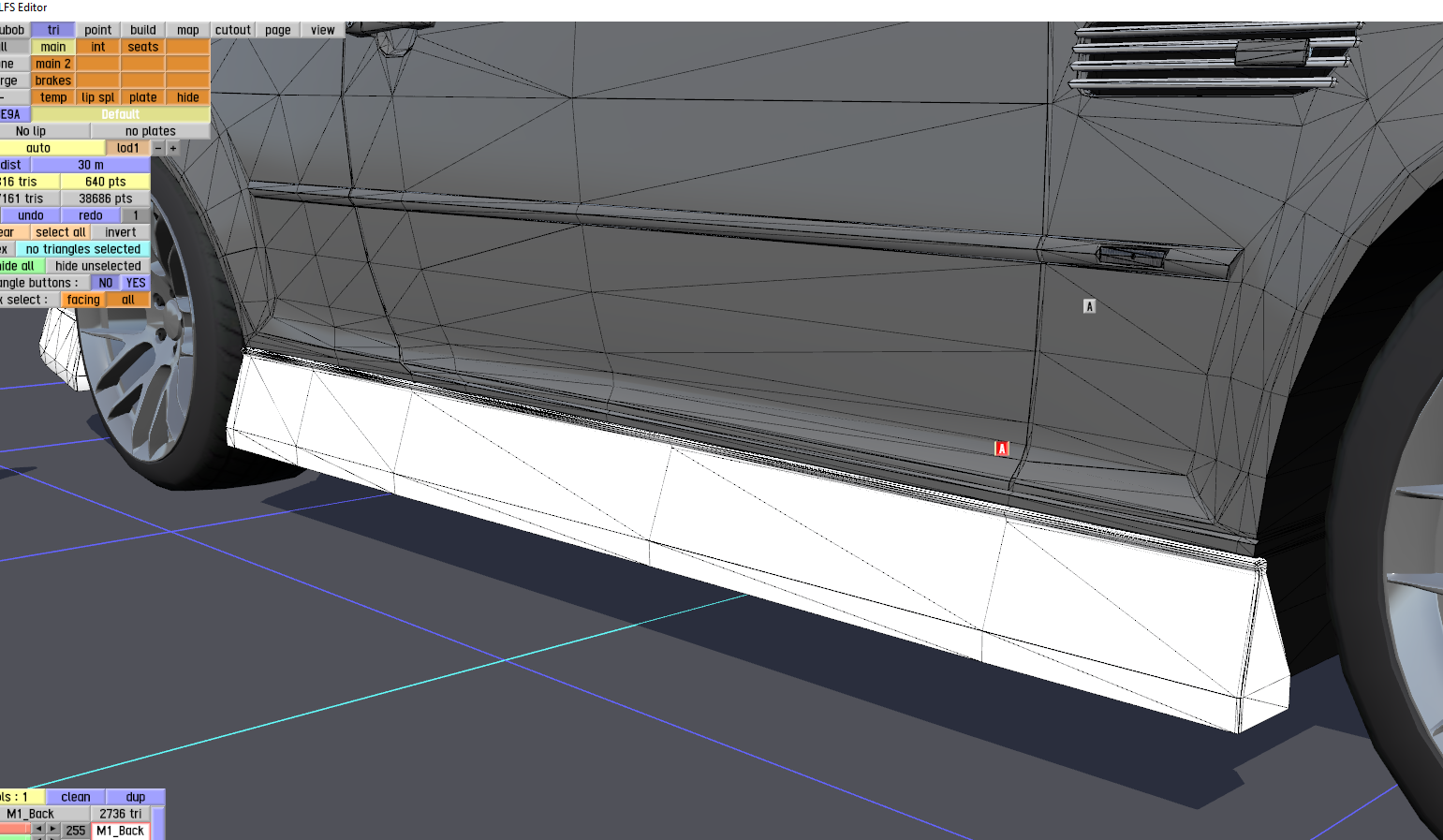
Task: Undo the last edit
Action: 31,215
